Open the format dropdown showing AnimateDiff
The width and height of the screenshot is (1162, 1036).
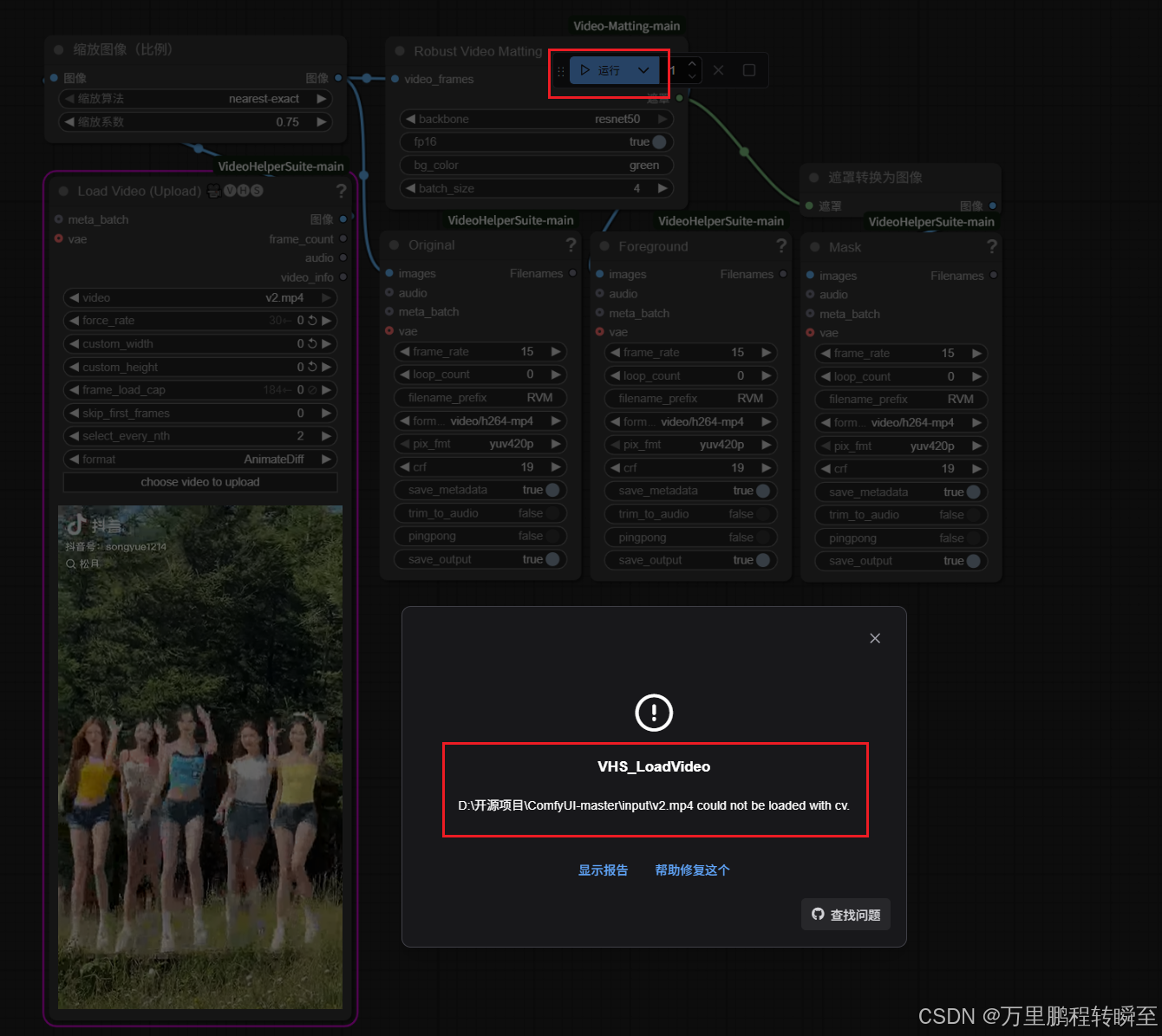[x=200, y=459]
